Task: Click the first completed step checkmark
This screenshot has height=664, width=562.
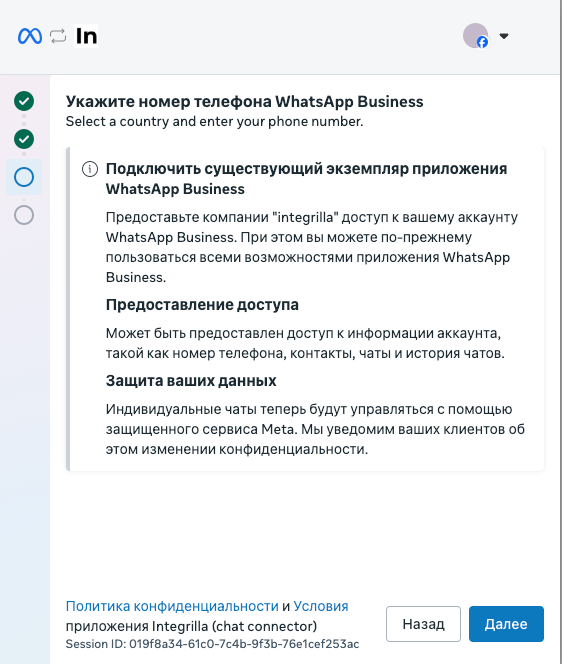Action: 24,101
